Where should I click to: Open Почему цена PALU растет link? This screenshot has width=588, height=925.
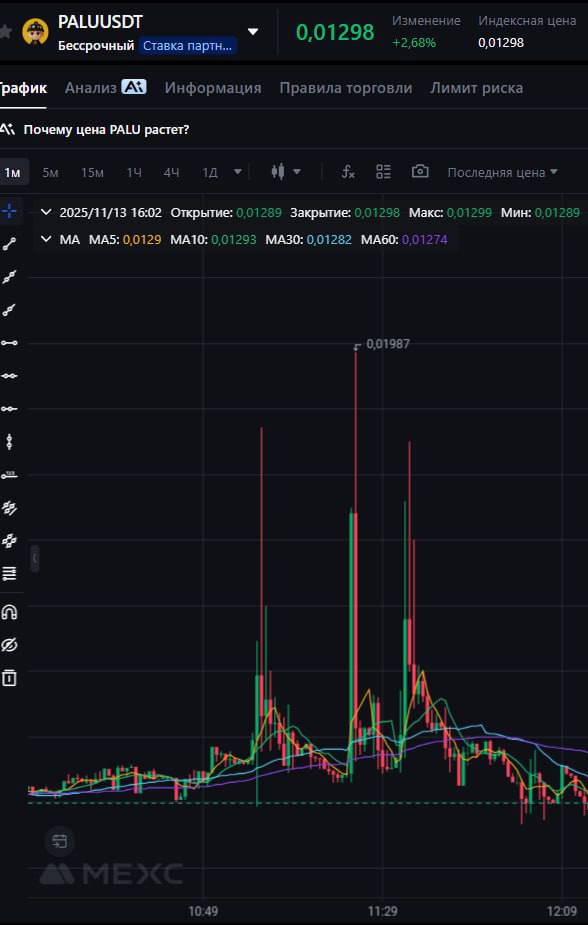[x=106, y=129]
